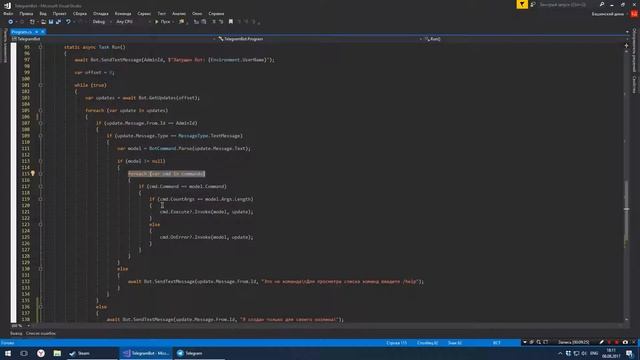Collapse the while (true) block

(x=40, y=85)
